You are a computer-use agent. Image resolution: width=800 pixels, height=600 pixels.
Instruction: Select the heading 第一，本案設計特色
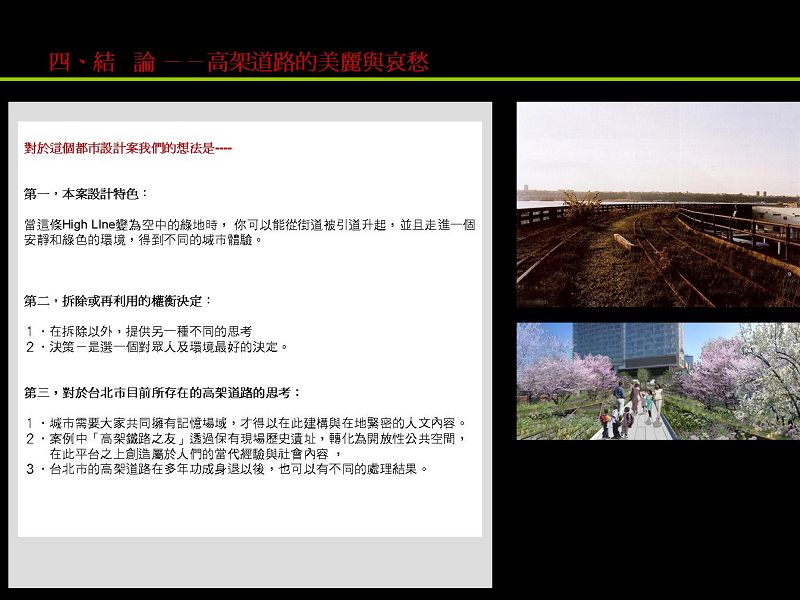(86, 192)
